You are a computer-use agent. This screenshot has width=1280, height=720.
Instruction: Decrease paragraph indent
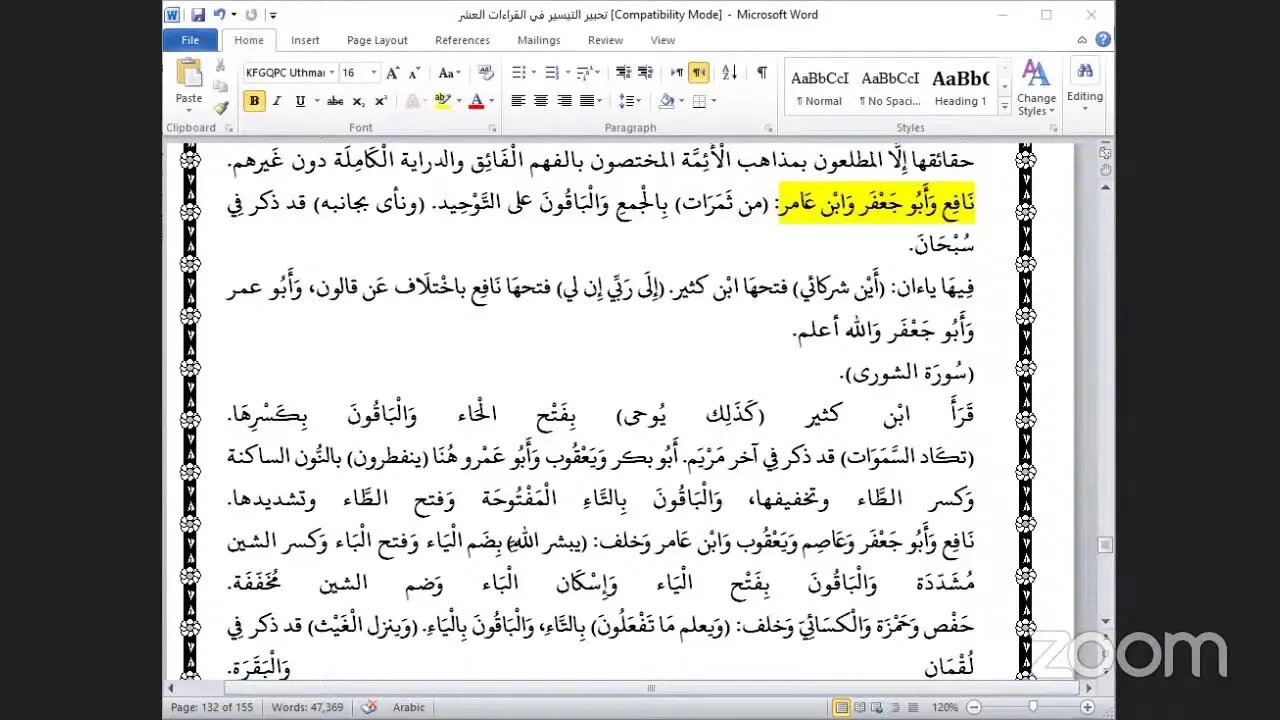tap(623, 72)
